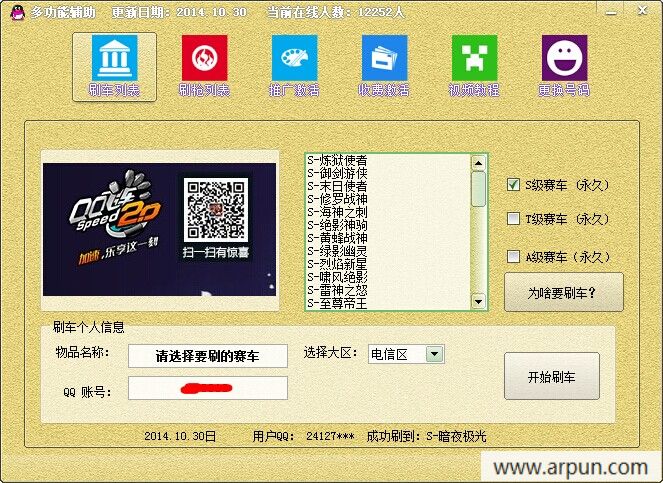Select S-绿影幽灵 in the list
This screenshot has height=483, width=663.
(x=337, y=252)
